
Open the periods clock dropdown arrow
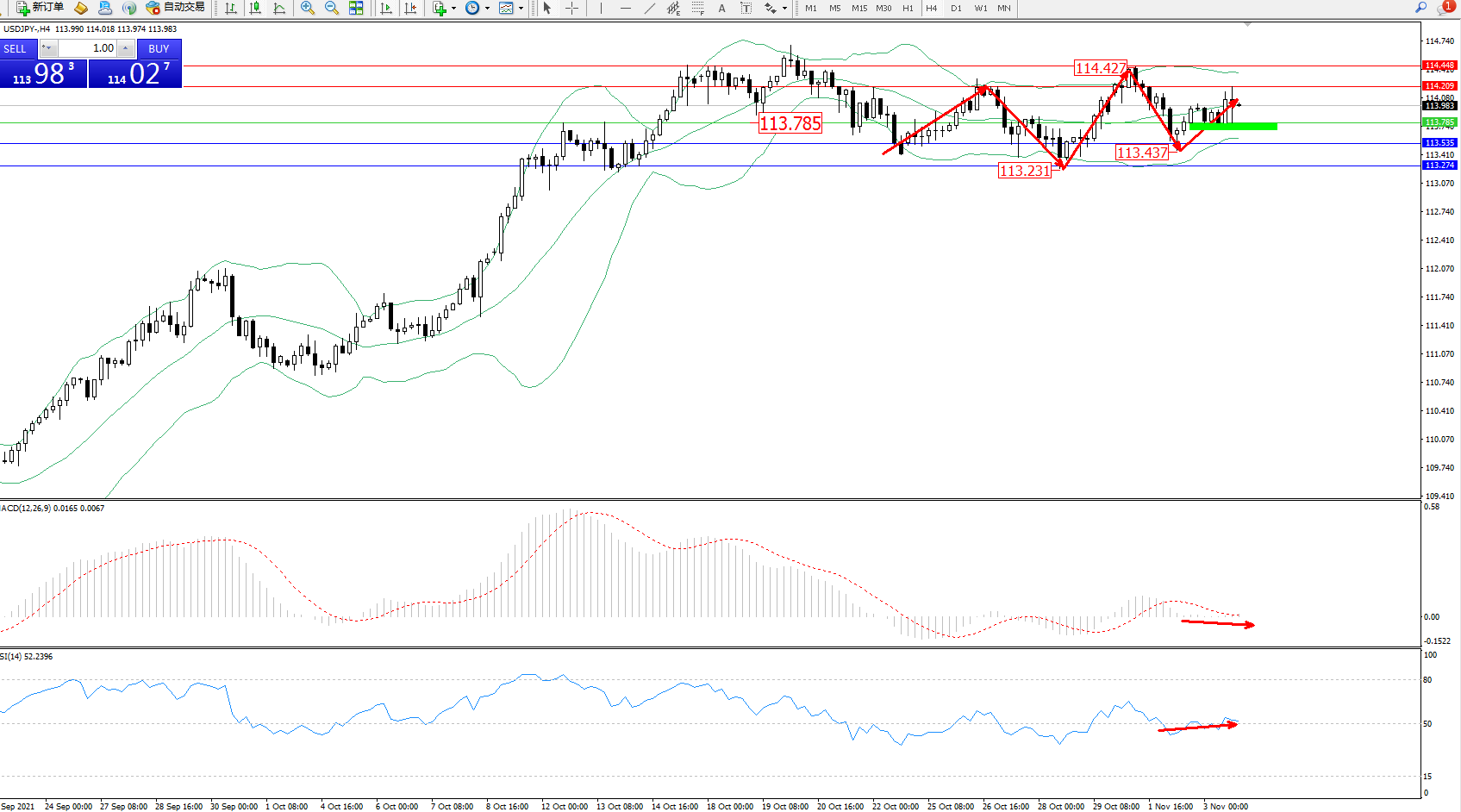(488, 9)
